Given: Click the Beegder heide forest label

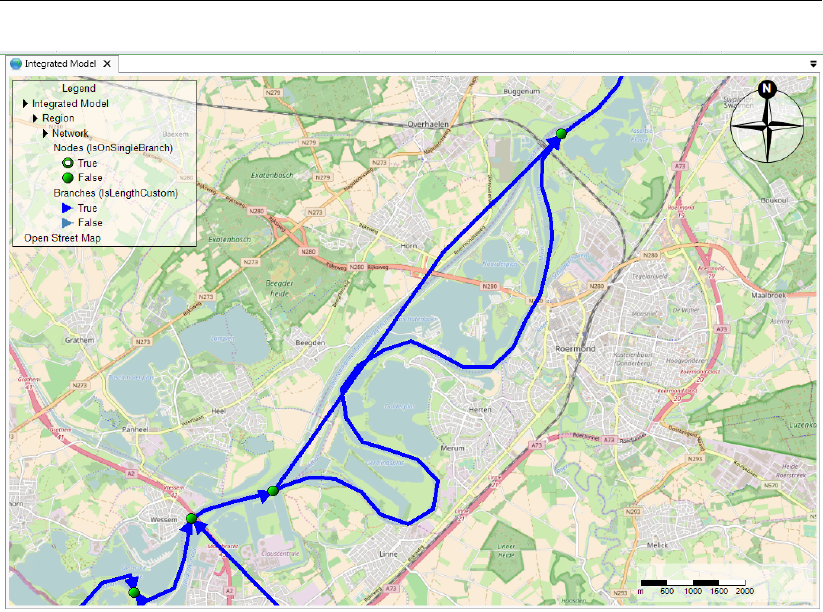Looking at the screenshot, I should [279, 288].
